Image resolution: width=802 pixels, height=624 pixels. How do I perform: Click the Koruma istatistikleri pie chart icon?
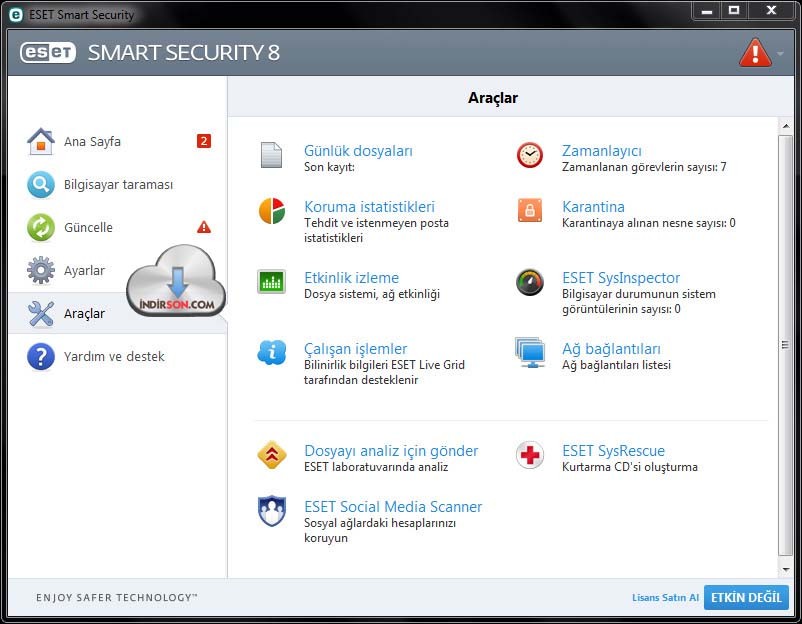click(x=272, y=211)
